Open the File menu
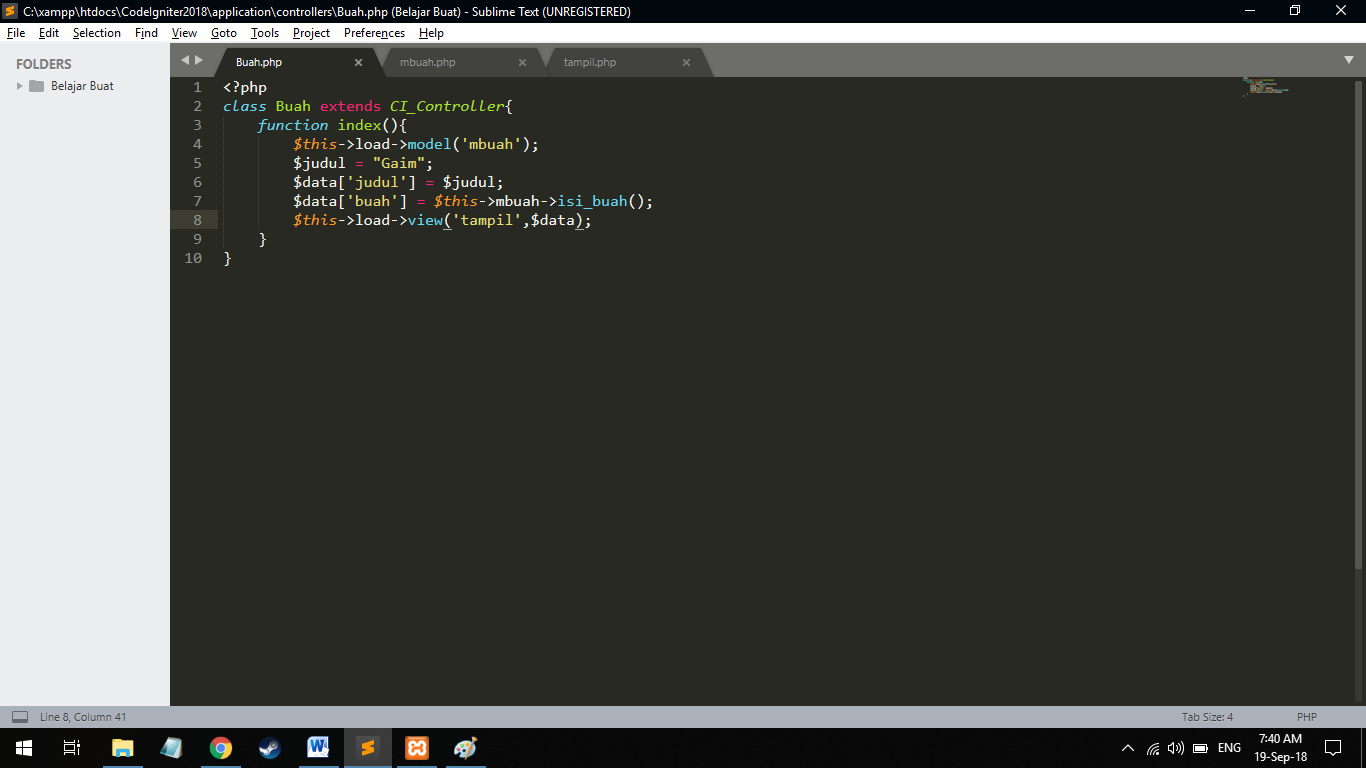The image size is (1366, 768). pyautogui.click(x=16, y=33)
